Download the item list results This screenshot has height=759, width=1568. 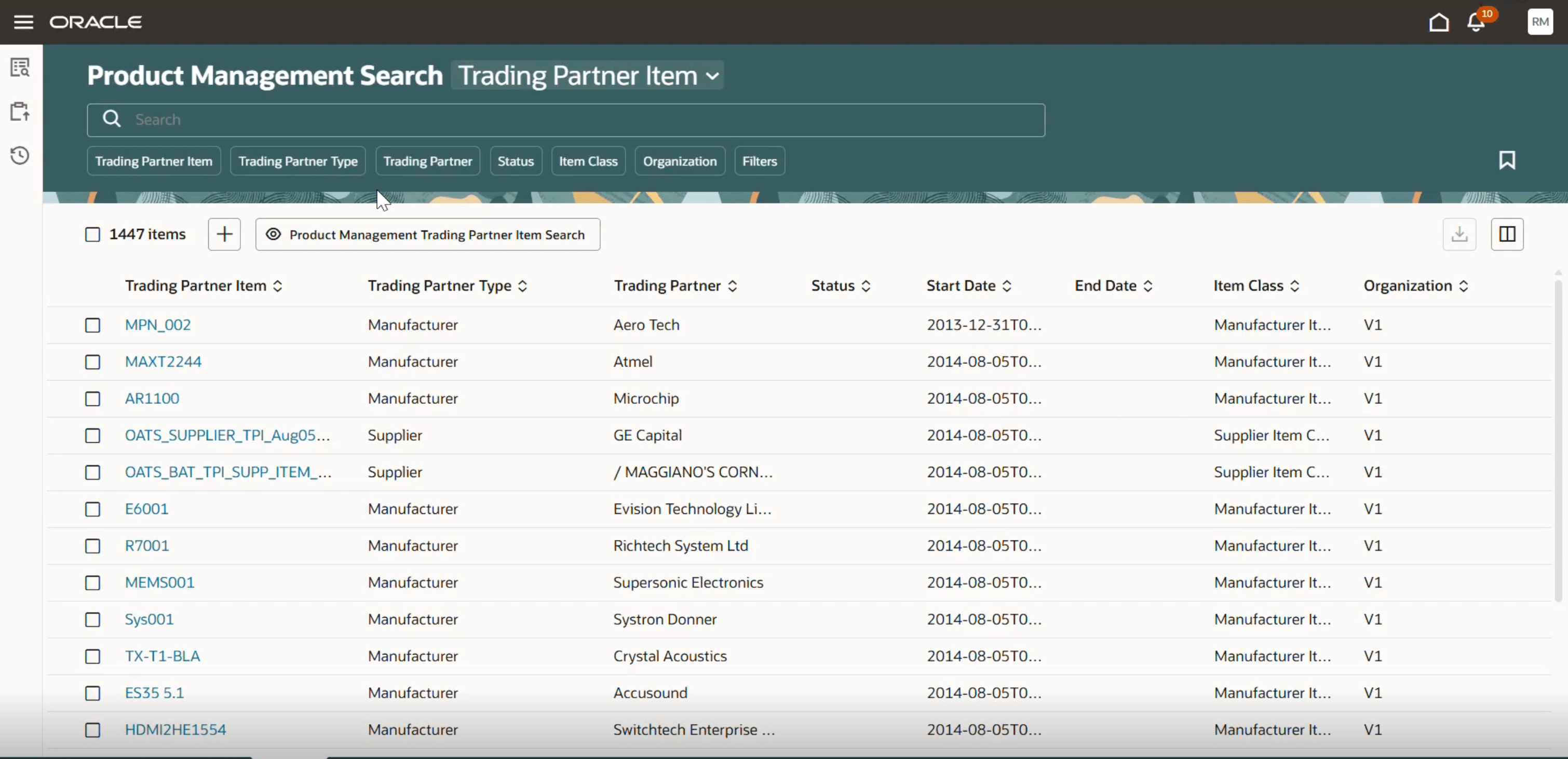click(1459, 234)
